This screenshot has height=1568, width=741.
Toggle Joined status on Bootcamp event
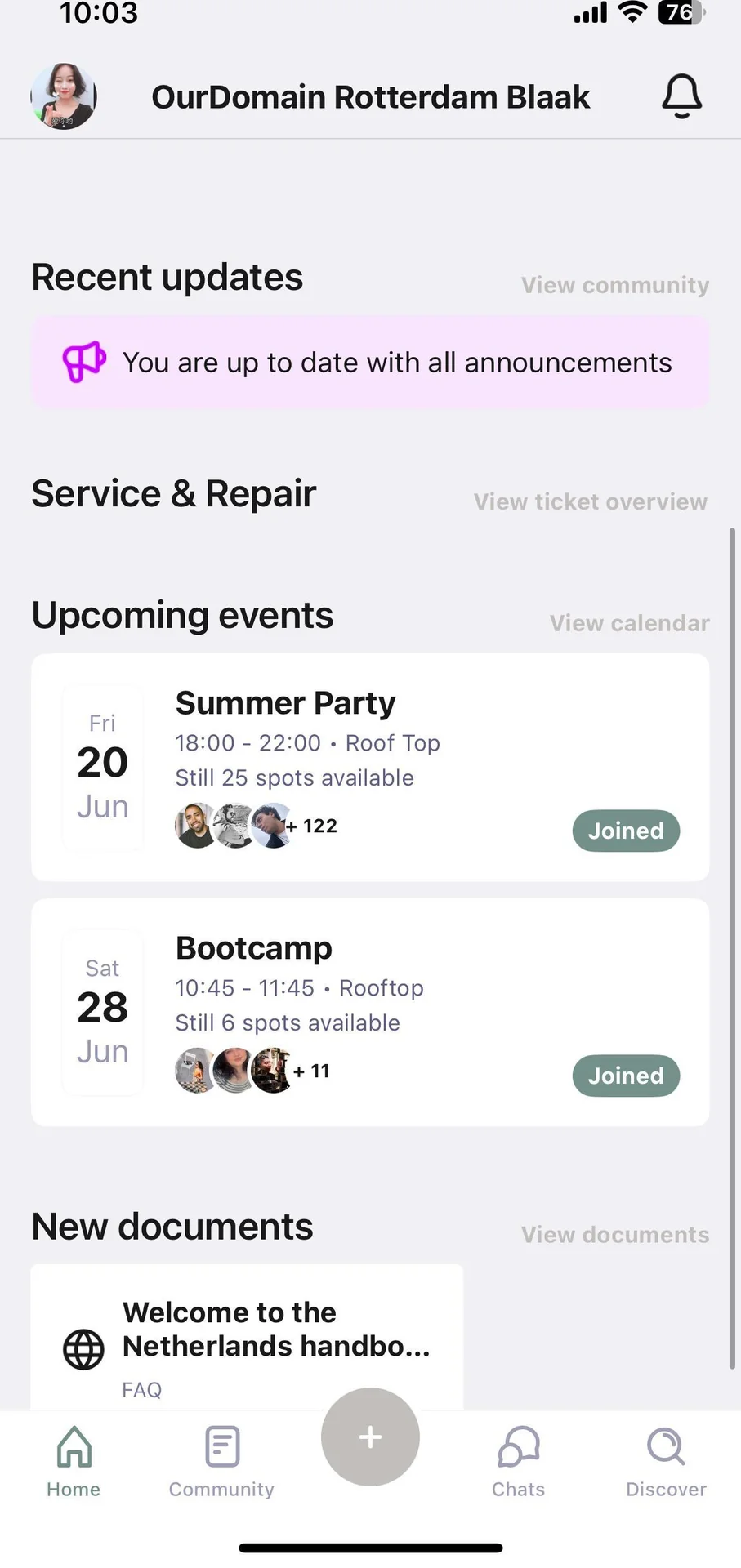click(x=626, y=1076)
